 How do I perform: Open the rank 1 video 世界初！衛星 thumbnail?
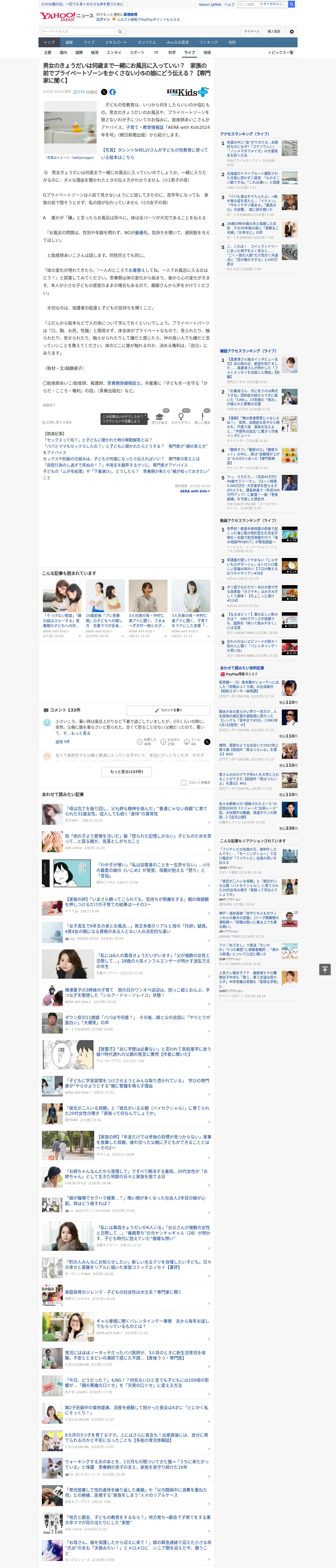click(x=290, y=534)
